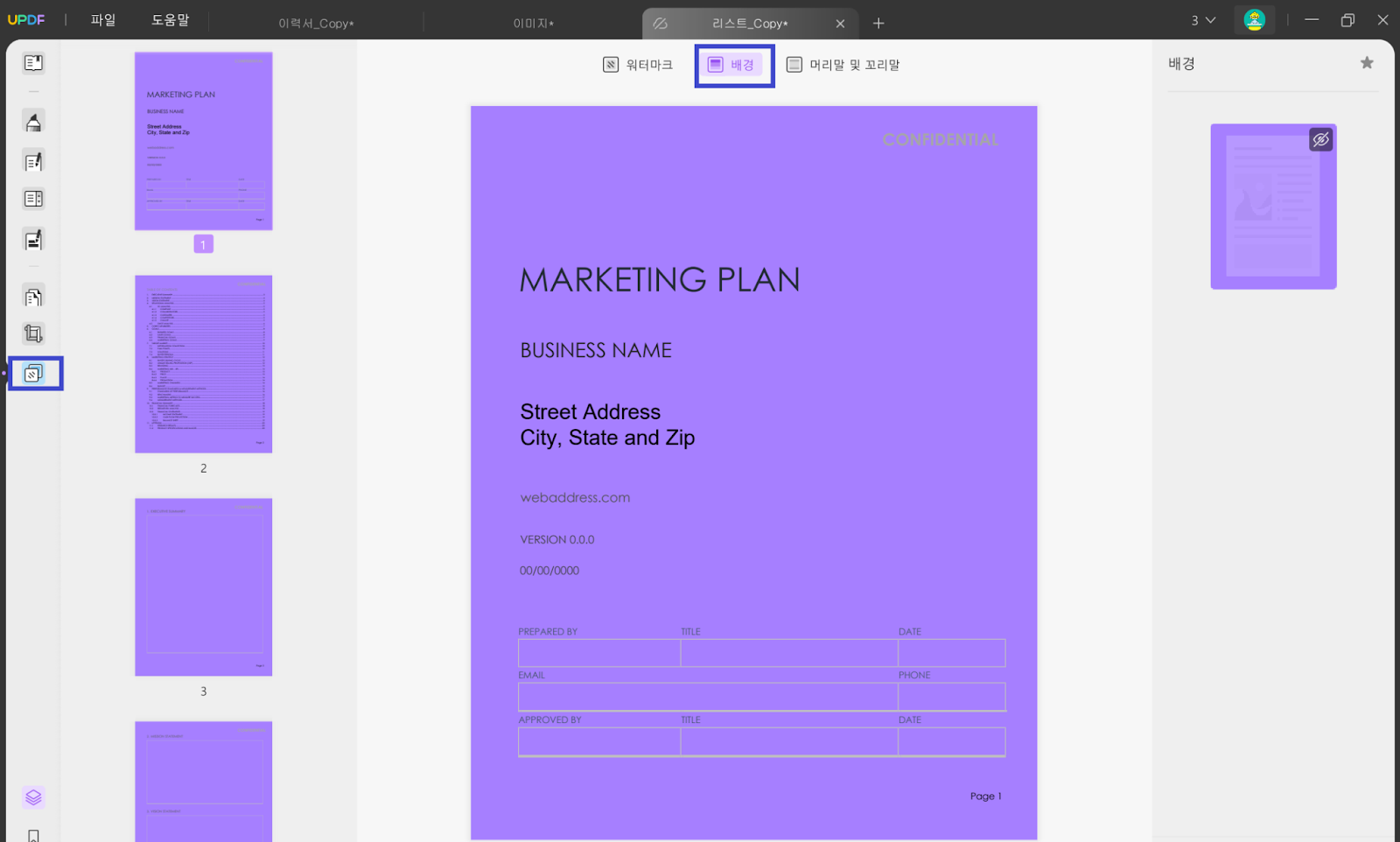1400x842 pixels.
Task: Toggle background visibility eye on preset
Action: click(1320, 139)
